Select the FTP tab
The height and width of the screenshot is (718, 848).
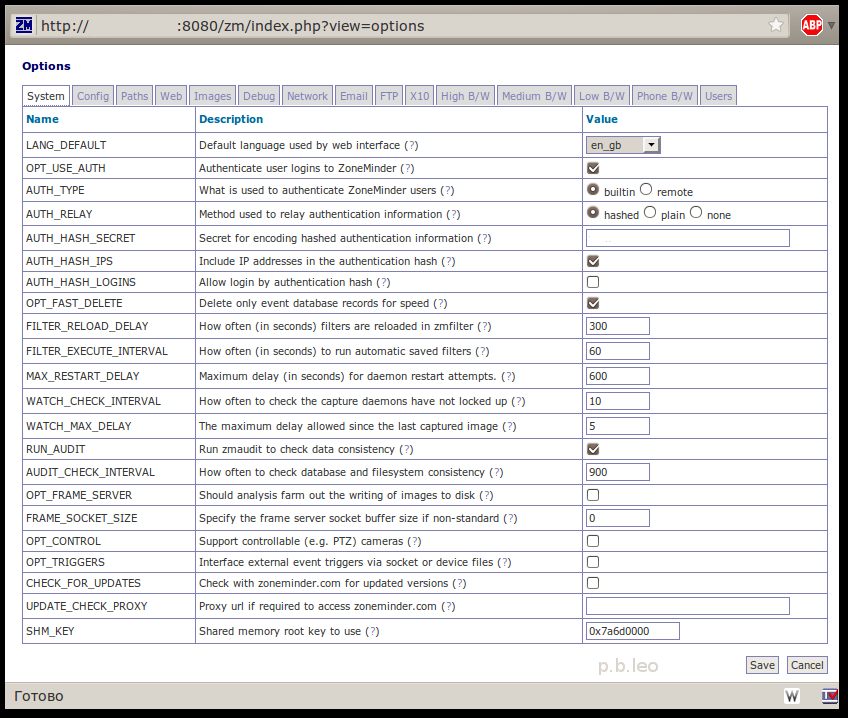pos(389,96)
